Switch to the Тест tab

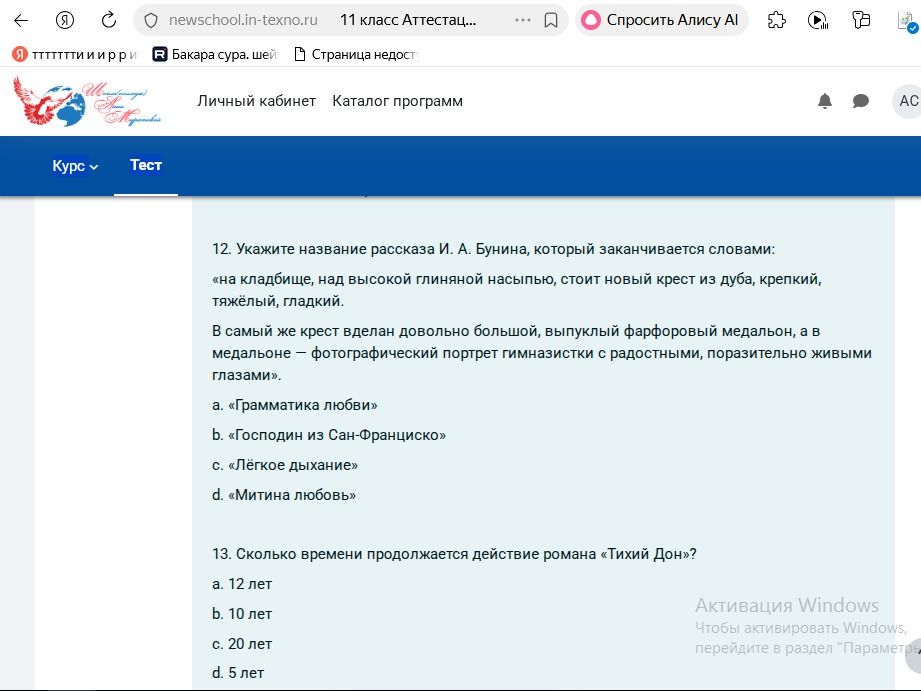click(x=146, y=165)
